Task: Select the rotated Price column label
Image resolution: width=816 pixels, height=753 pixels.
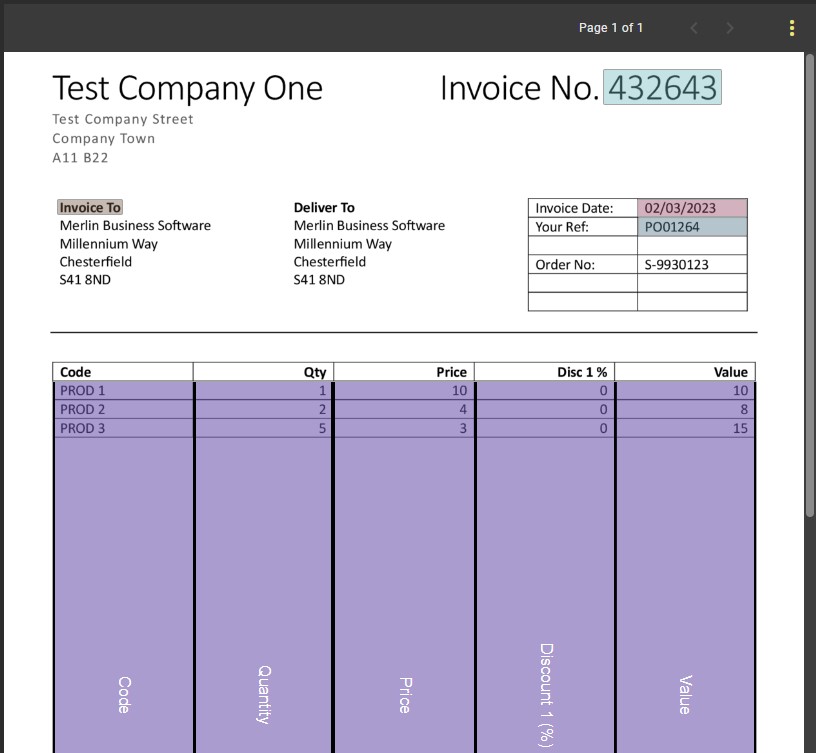Action: (405, 694)
